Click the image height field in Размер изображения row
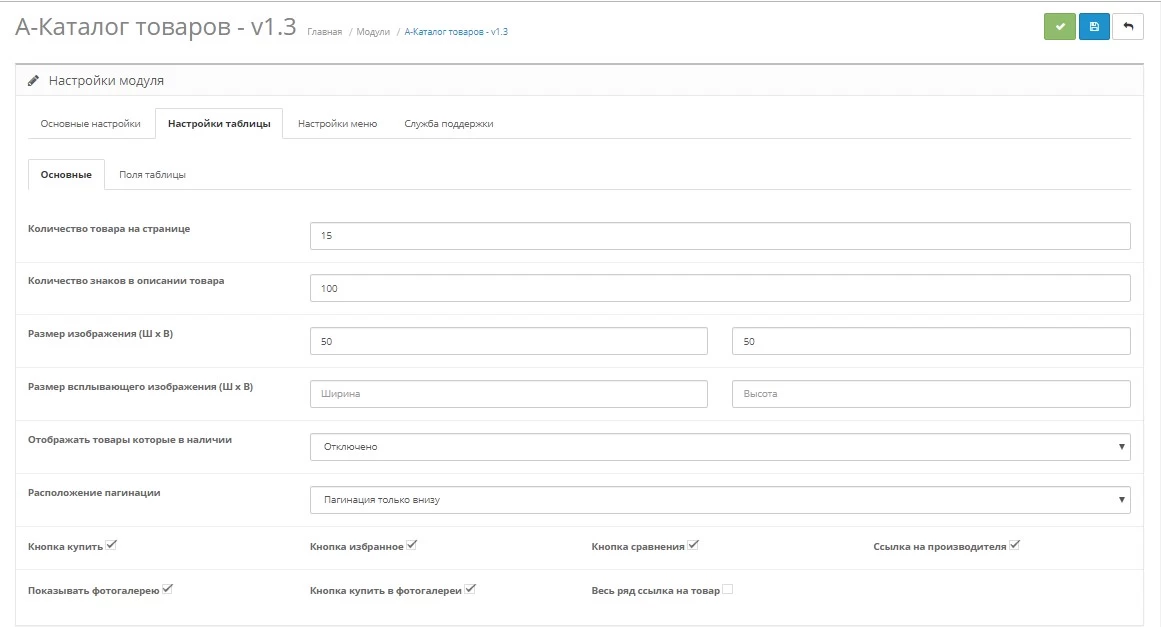This screenshot has height=627, width=1161. click(x=931, y=341)
